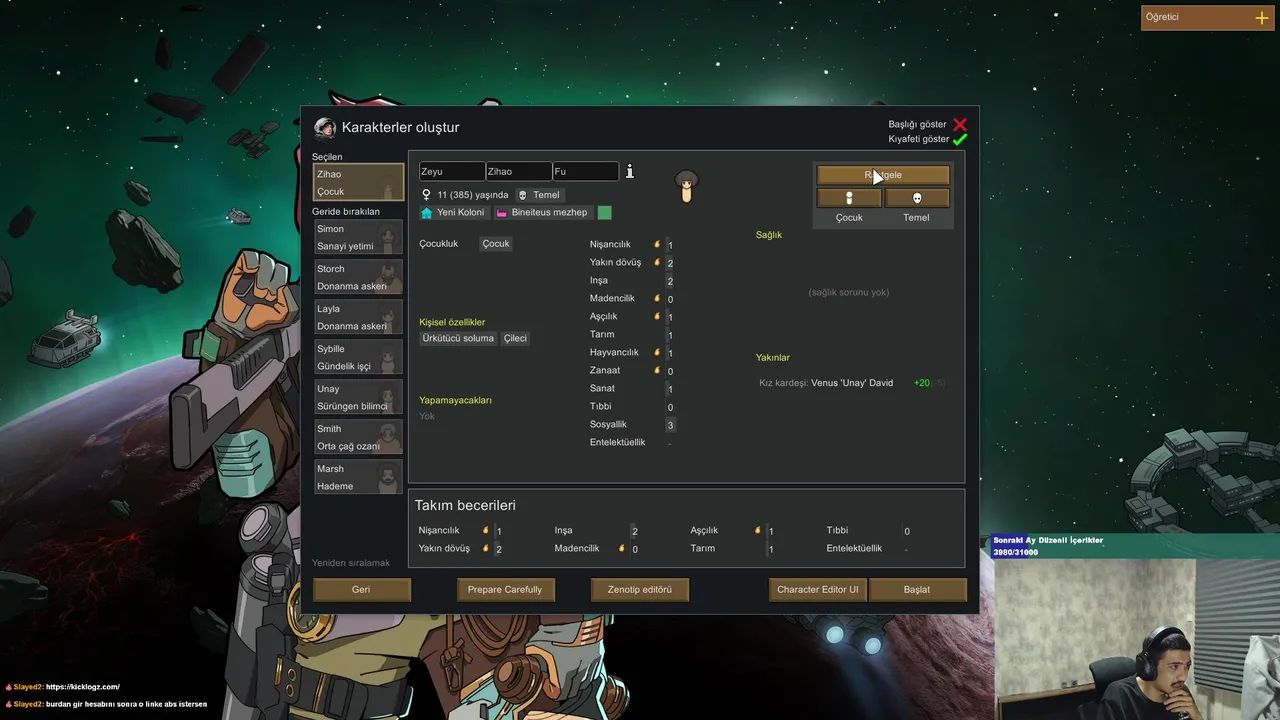Toggle Başlığı göster red X checkbox
Image resolution: width=1280 pixels, height=720 pixels.
(x=960, y=124)
